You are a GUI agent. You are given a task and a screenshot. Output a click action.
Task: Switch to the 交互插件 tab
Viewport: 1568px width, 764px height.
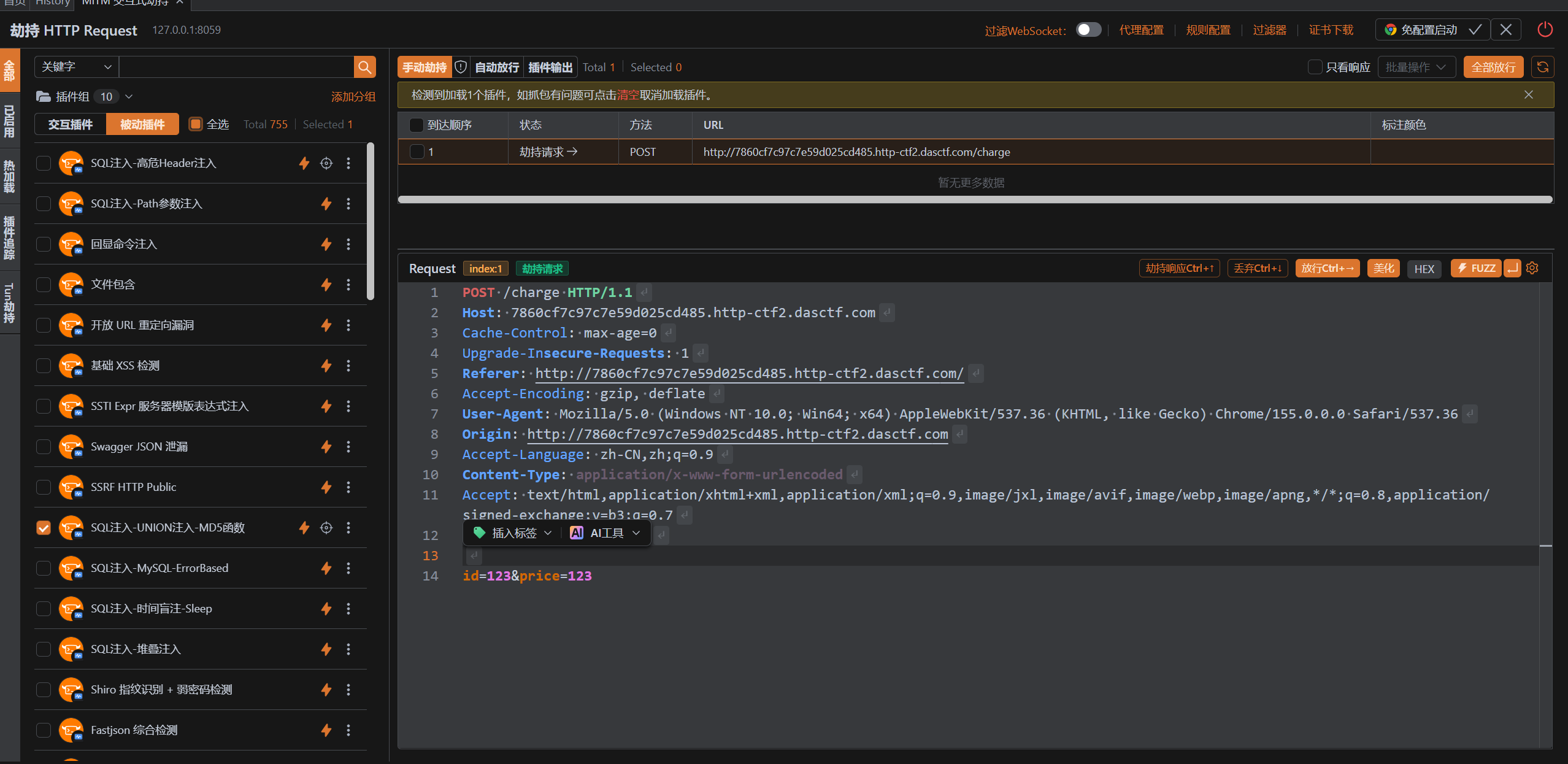[x=71, y=125]
